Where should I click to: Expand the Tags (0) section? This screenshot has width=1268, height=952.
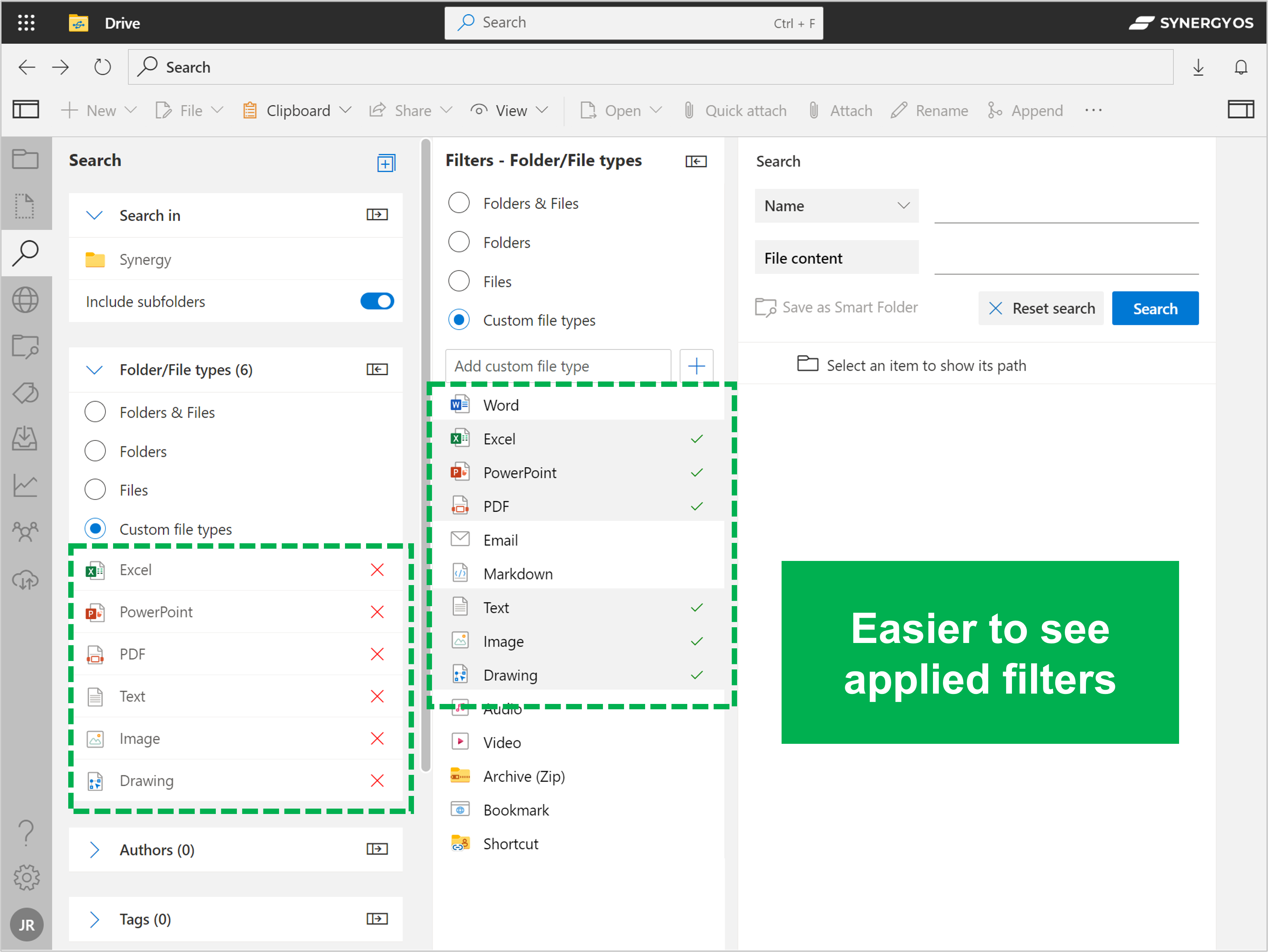95,919
